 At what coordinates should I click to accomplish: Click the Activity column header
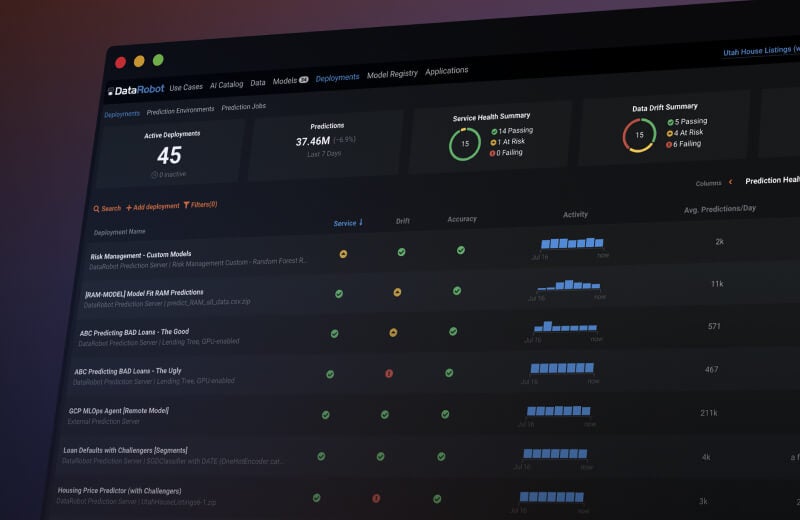(575, 215)
